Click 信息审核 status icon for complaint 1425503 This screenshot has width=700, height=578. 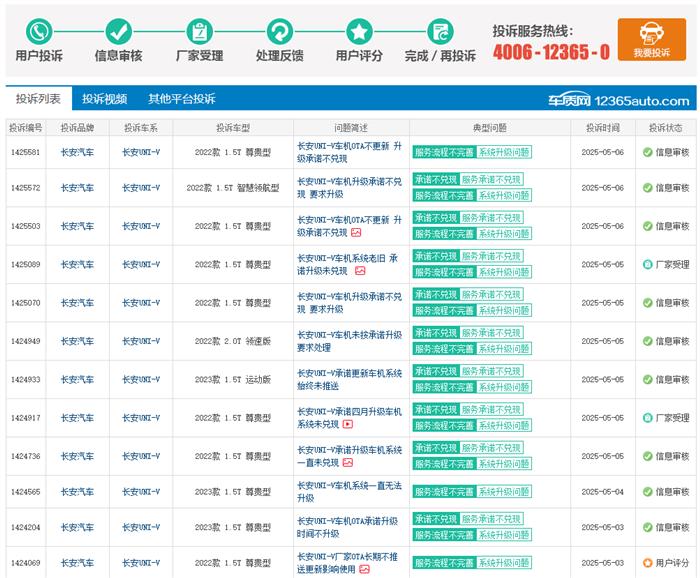(647, 226)
